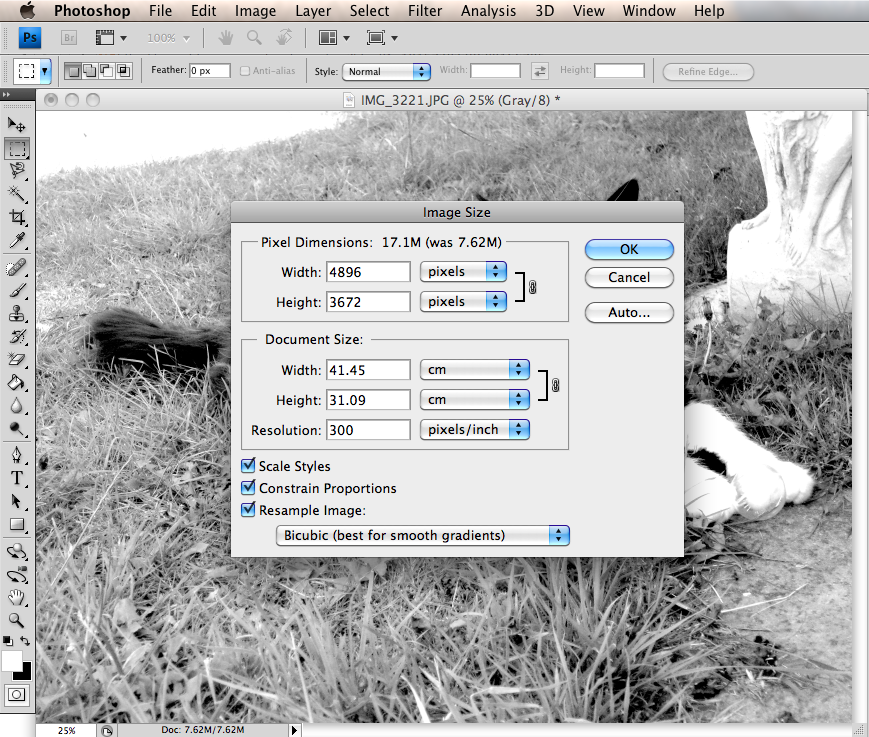Select the Hand tool in toolbox
869x737 pixels.
coord(17,597)
